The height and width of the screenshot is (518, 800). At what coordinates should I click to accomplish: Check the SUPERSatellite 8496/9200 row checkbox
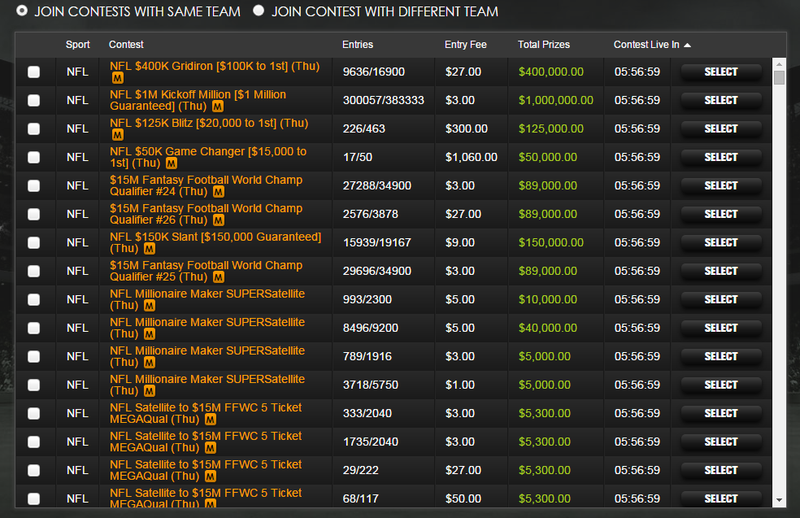tap(34, 328)
